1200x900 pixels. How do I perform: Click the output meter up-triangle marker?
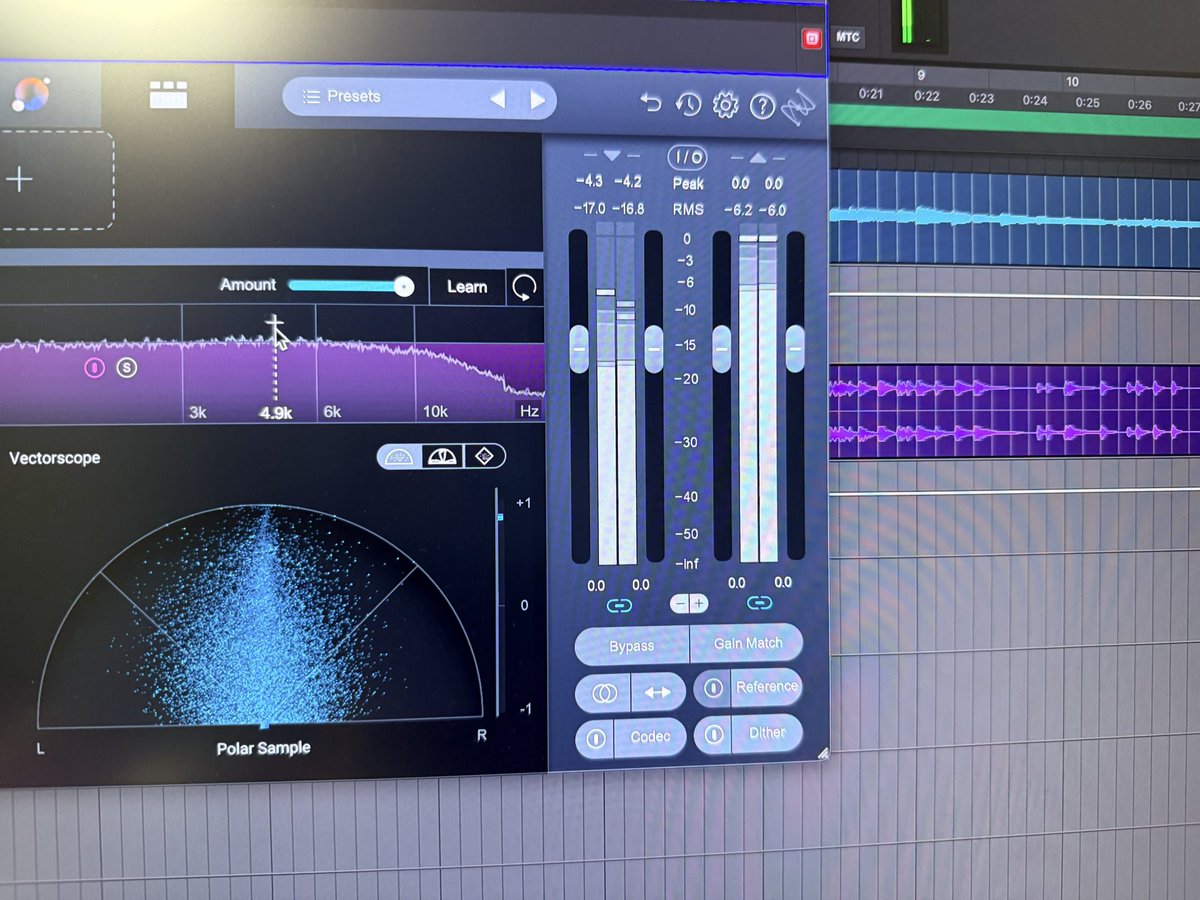click(x=758, y=157)
